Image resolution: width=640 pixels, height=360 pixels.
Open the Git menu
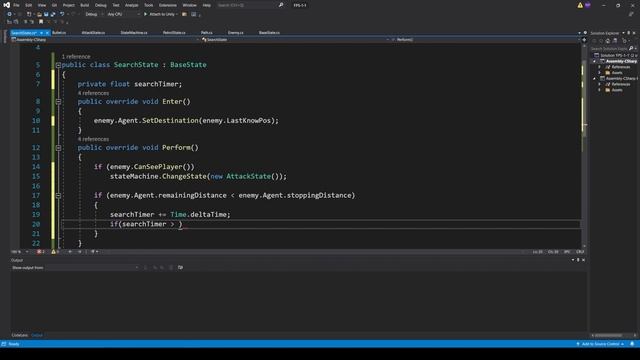pos(54,5)
